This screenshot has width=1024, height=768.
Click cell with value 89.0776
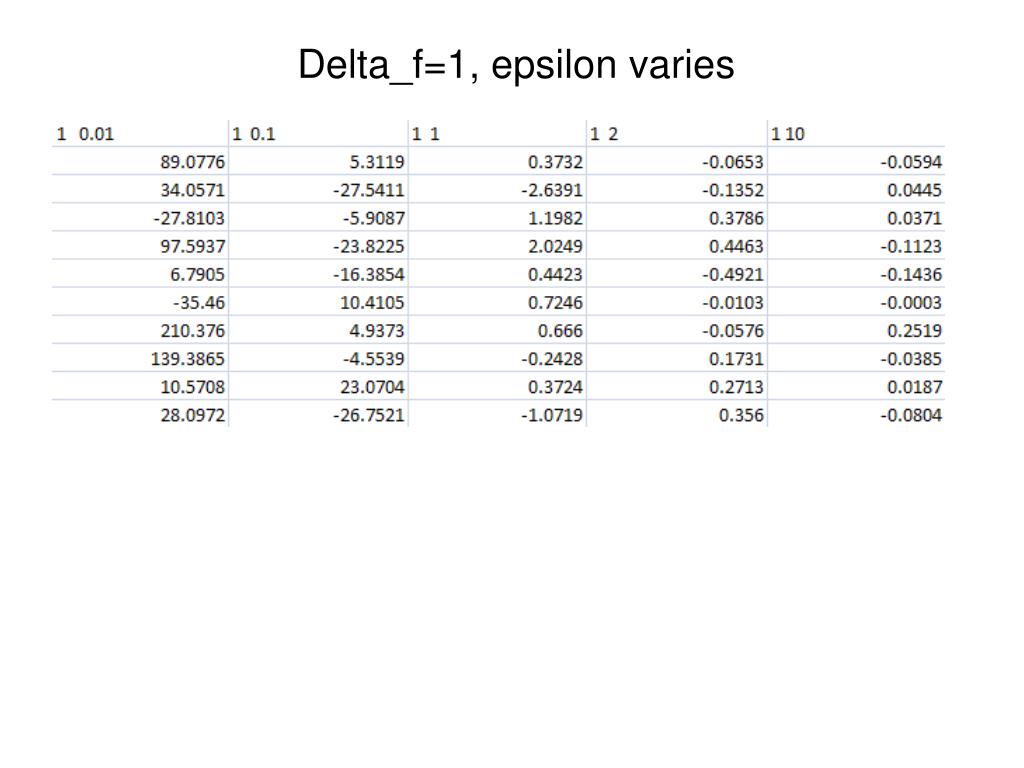140,161
